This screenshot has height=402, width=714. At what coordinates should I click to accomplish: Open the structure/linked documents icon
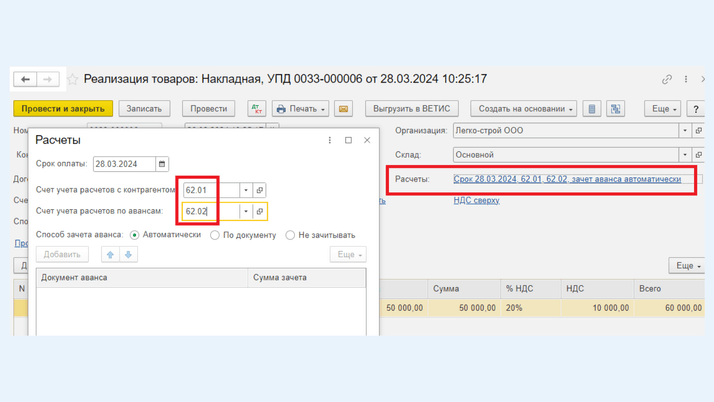pyautogui.click(x=615, y=109)
